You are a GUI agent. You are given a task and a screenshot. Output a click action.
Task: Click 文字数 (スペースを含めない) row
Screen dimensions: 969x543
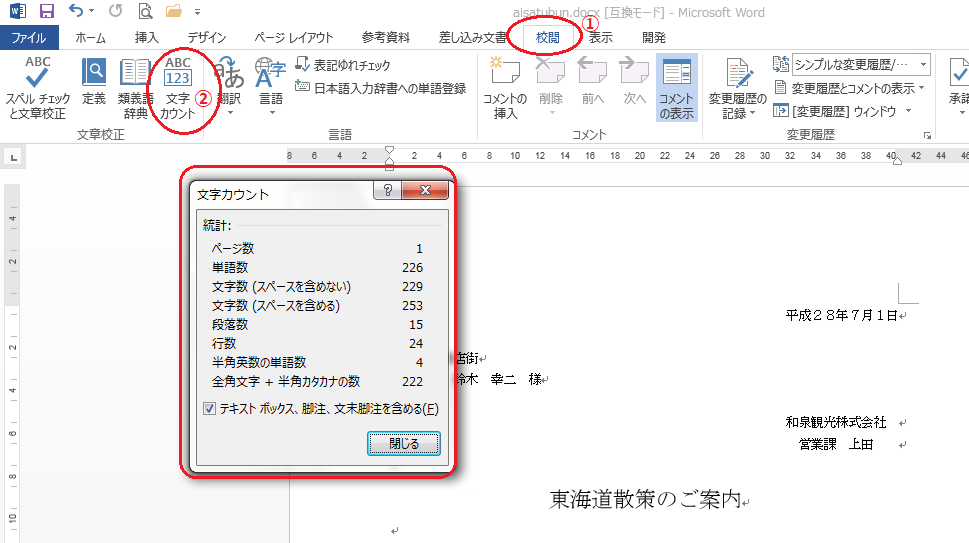click(317, 287)
